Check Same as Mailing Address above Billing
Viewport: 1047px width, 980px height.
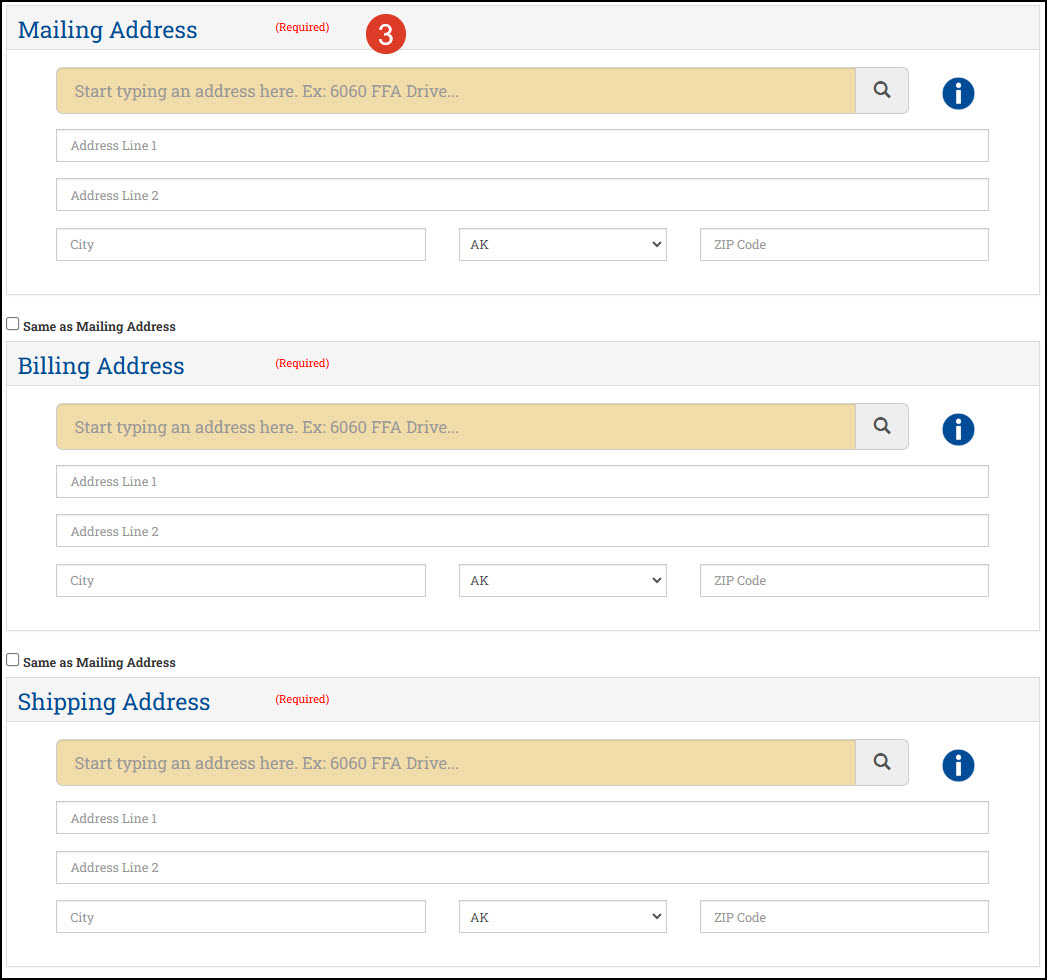pos(13,324)
